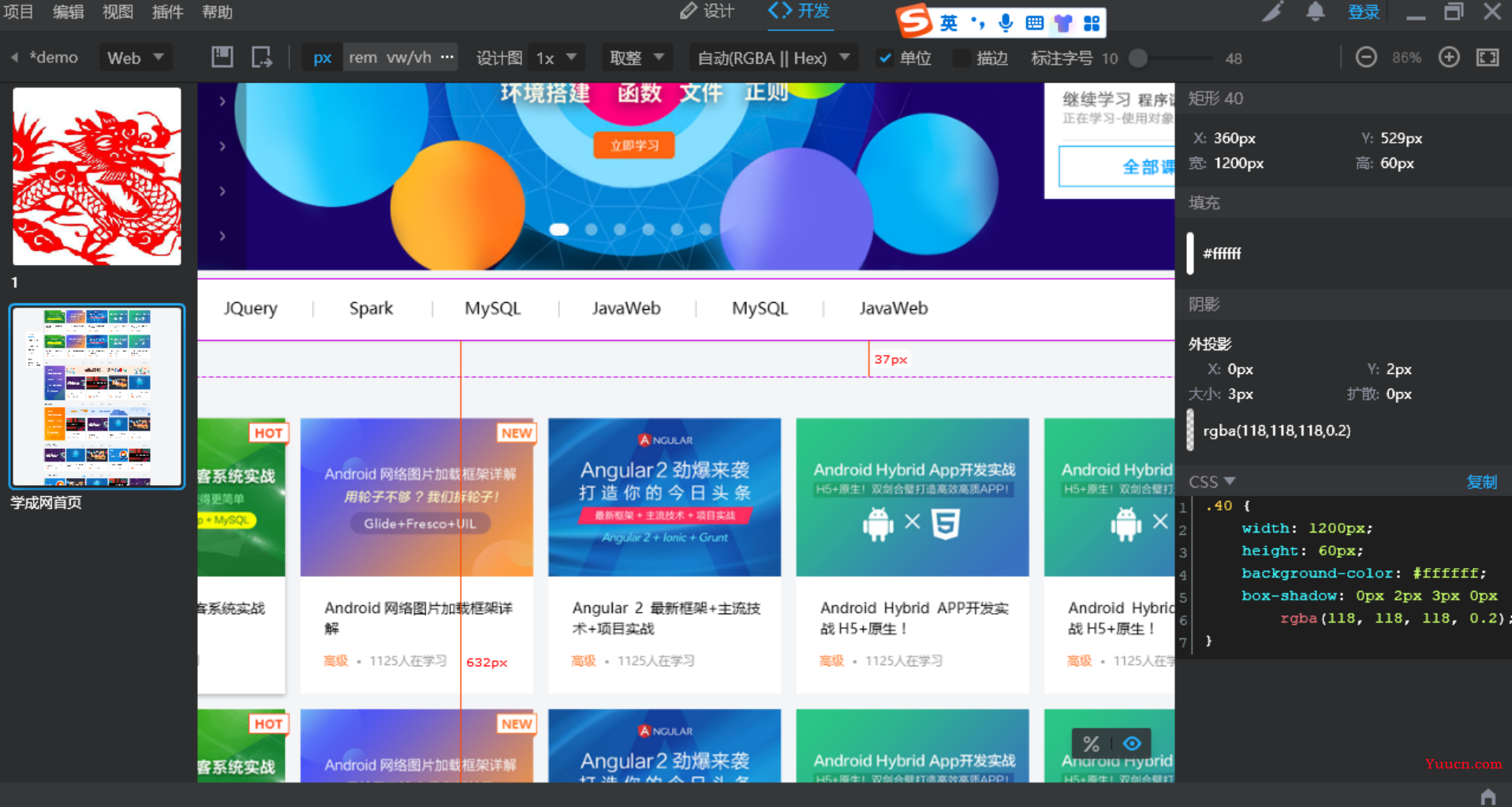Click the export artboard icon
Screen dimensions: 1512x807
[262, 57]
